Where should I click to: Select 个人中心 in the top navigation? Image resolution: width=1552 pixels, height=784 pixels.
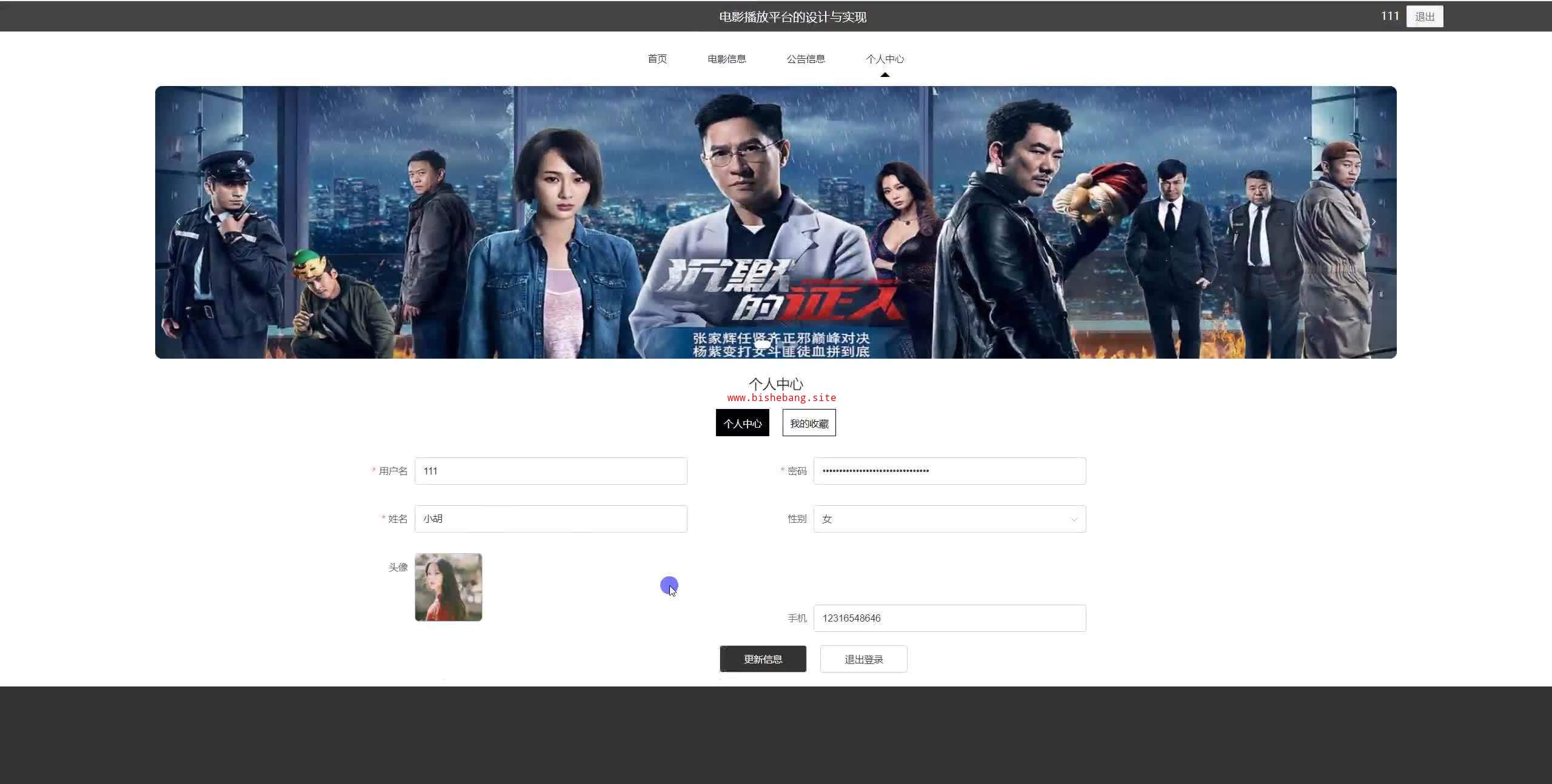click(885, 59)
